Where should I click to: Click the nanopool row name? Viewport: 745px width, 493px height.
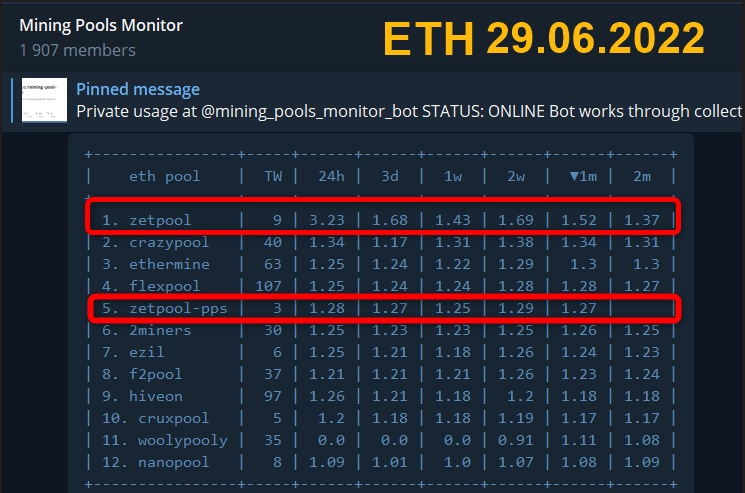tap(170, 462)
